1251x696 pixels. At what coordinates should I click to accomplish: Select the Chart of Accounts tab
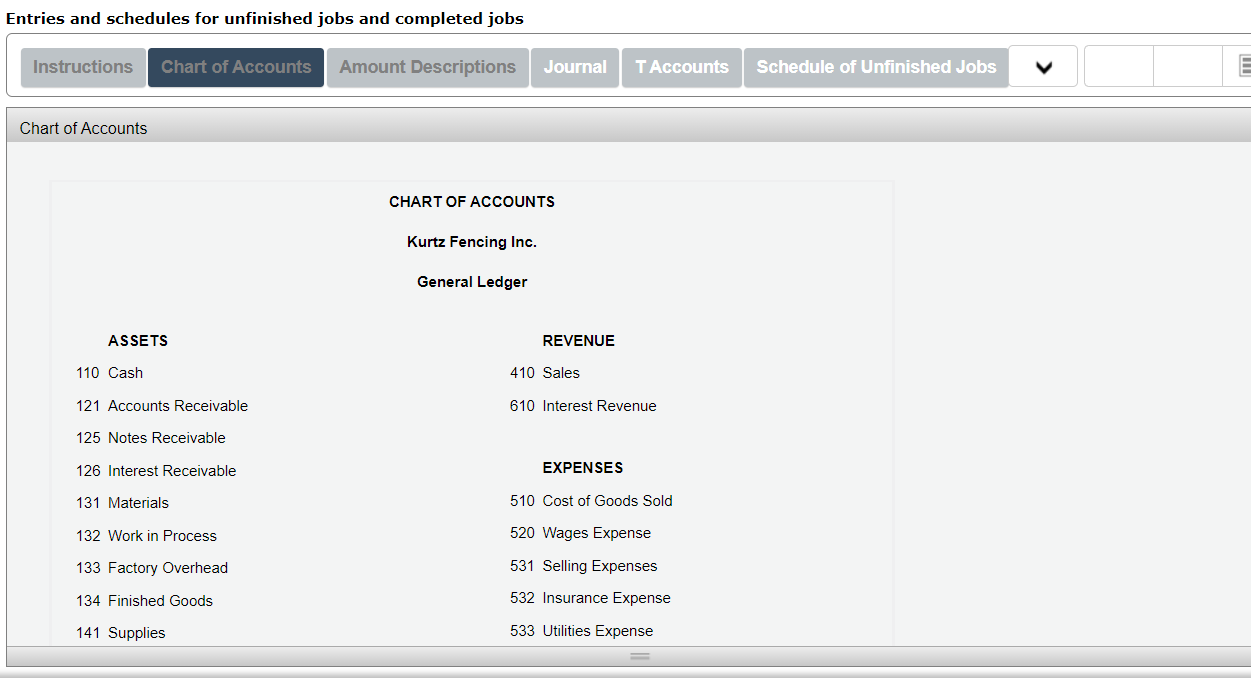[235, 67]
